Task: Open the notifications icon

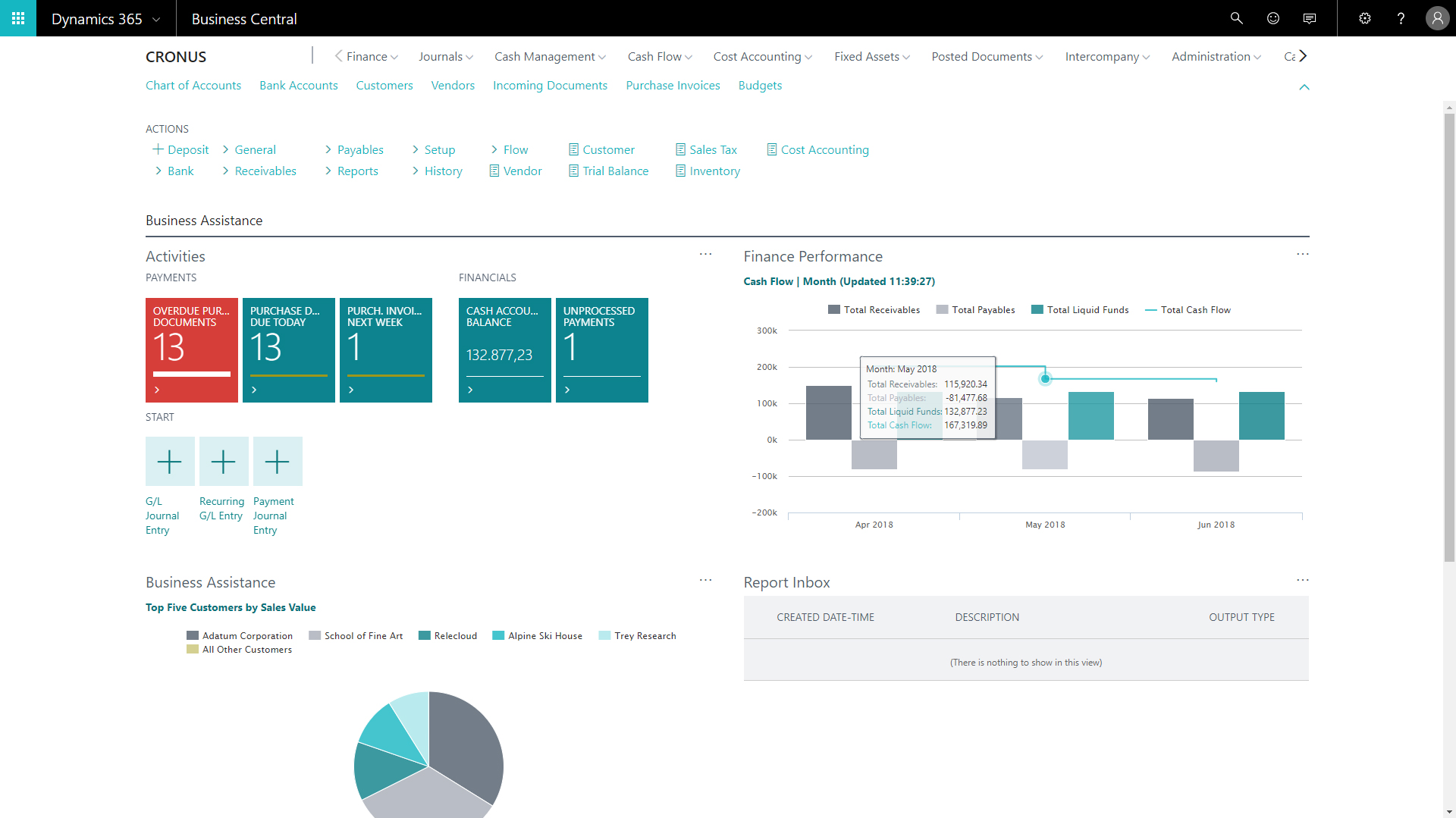Action: pos(1309,18)
